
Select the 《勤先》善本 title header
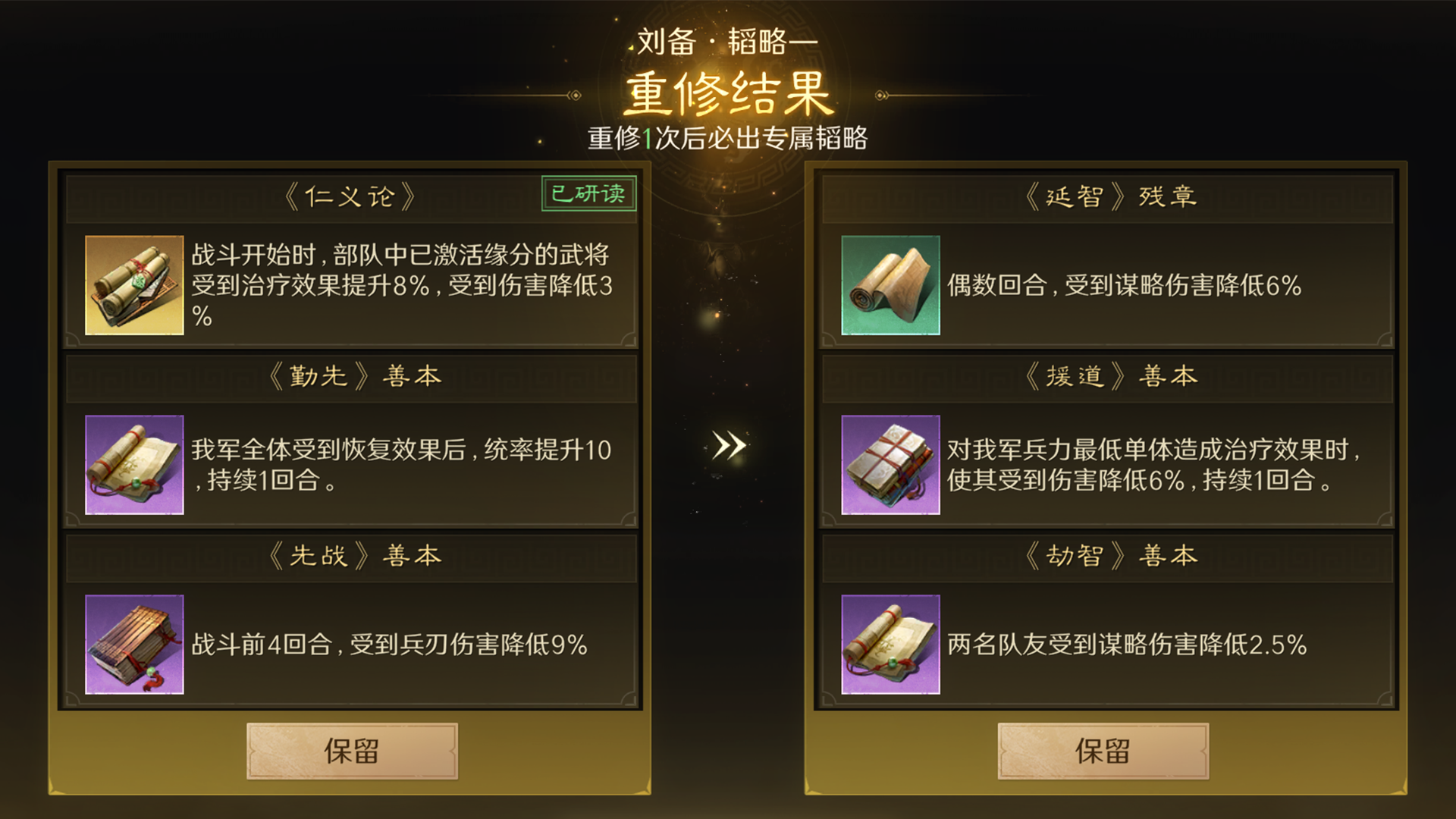click(355, 376)
